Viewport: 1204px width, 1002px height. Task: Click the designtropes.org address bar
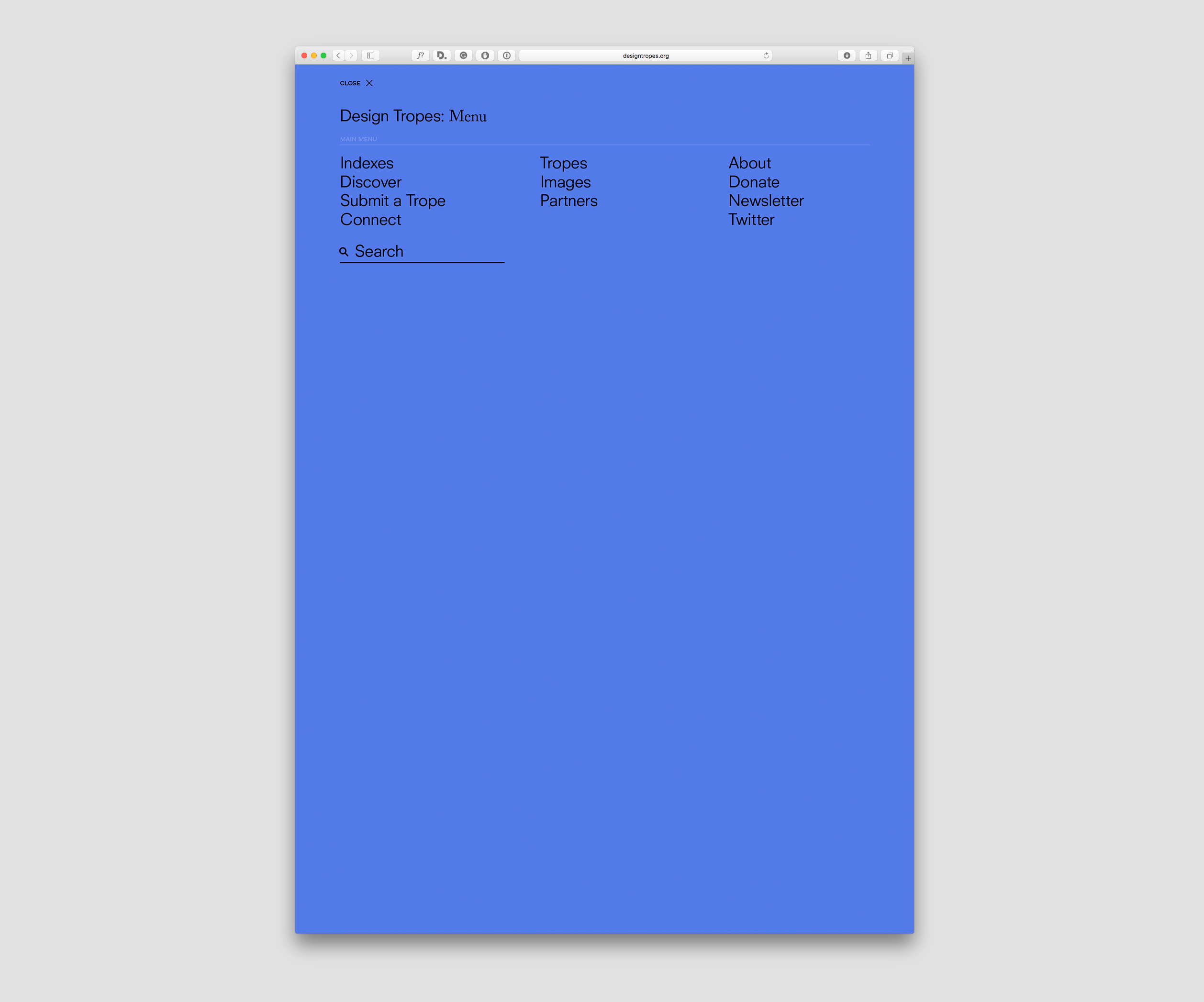tap(645, 56)
